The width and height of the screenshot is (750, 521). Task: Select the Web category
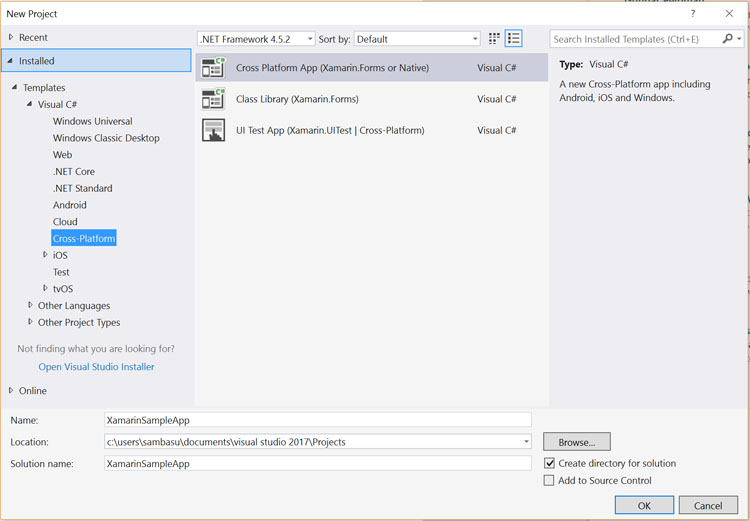(63, 155)
